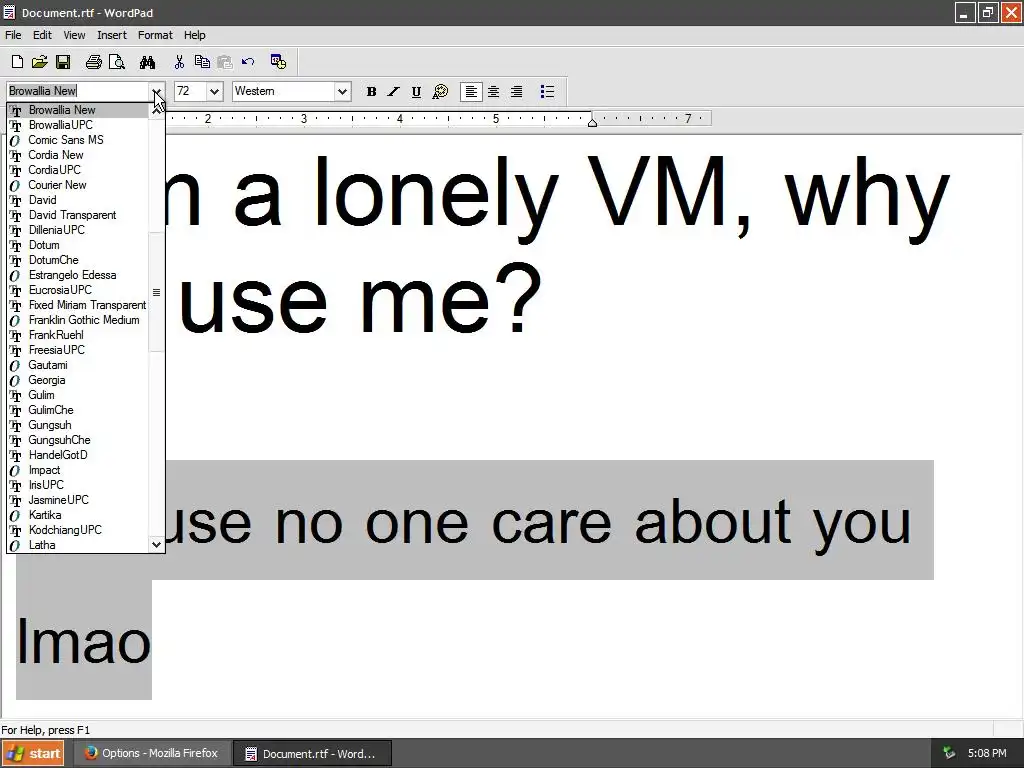Open Print Preview icon
The width and height of the screenshot is (1024, 768).
click(117, 62)
